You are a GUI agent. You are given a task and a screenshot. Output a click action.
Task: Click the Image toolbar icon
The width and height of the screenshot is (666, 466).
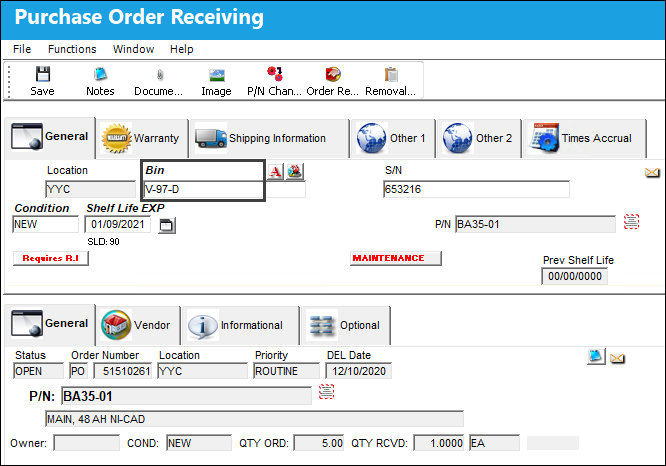point(217,81)
